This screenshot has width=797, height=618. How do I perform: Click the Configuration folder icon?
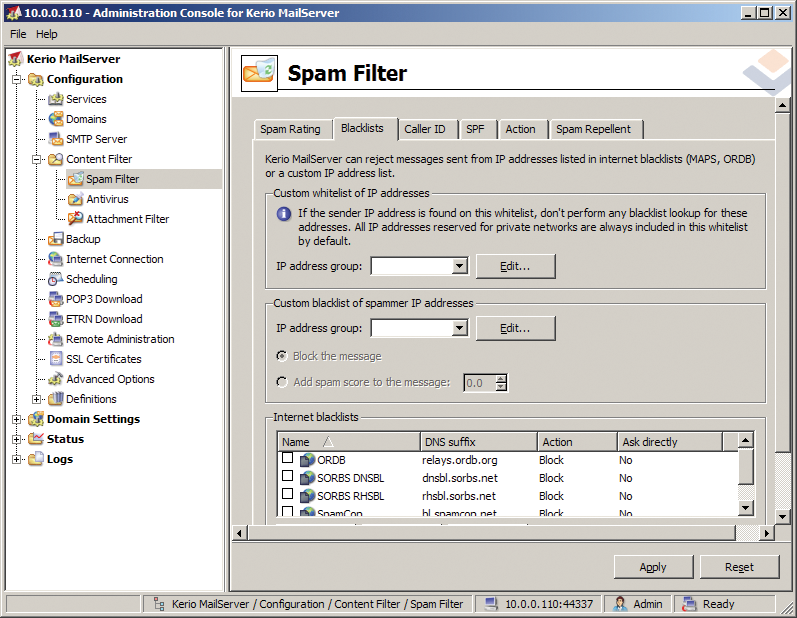36,79
